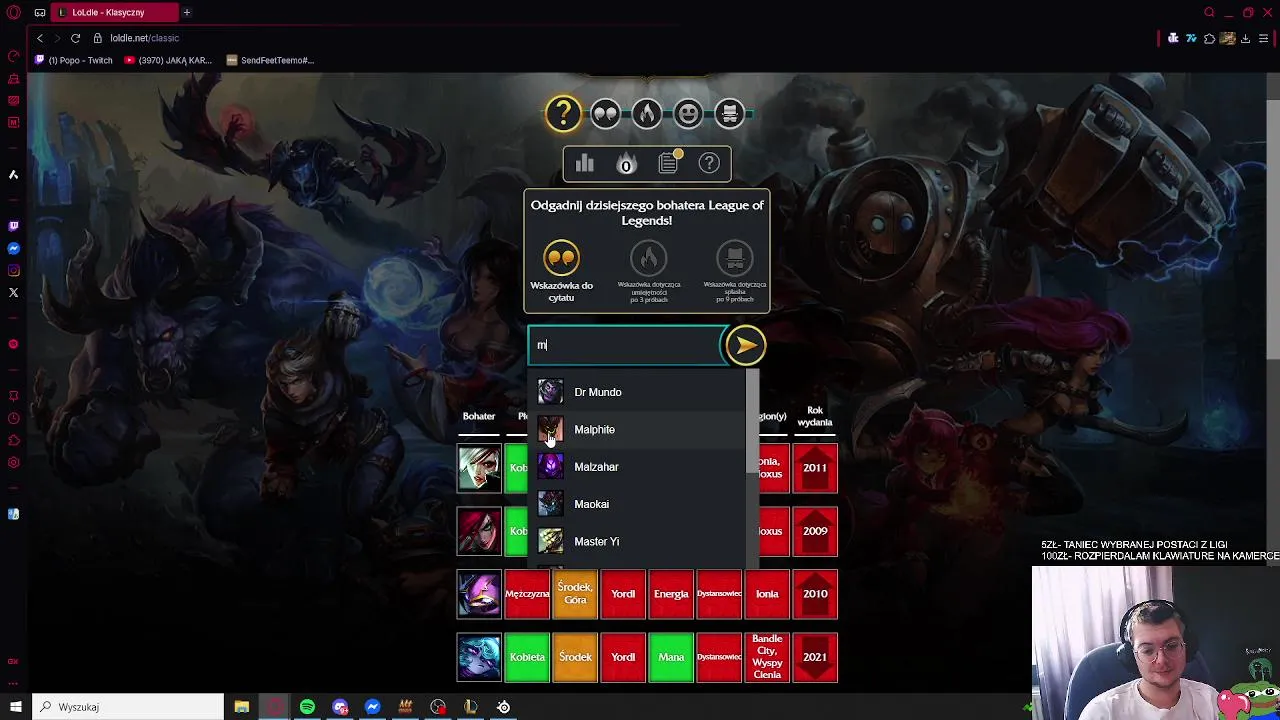This screenshot has width=1280, height=720.
Task: Open browser sidebar settings gear
Action: click(13, 462)
